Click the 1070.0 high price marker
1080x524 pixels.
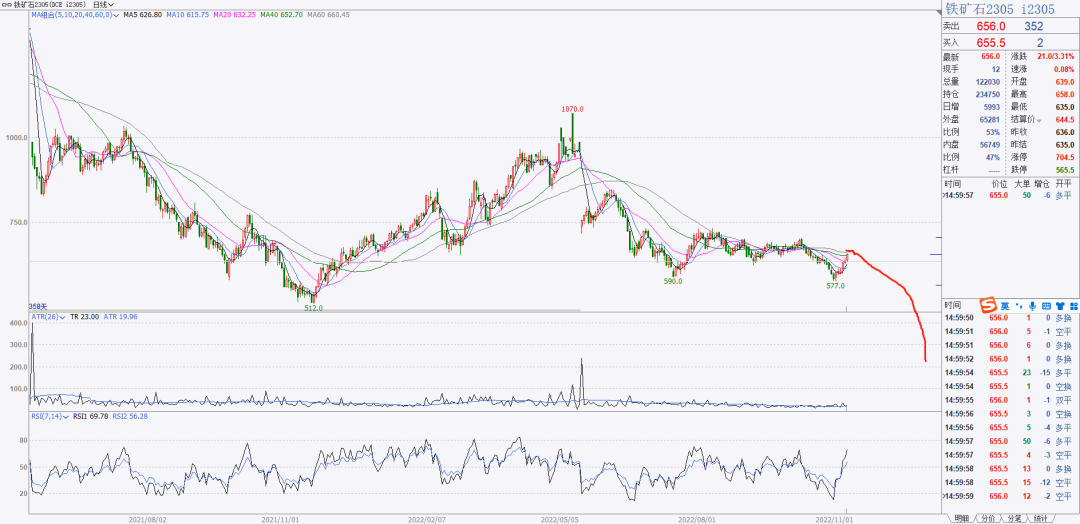pos(572,109)
